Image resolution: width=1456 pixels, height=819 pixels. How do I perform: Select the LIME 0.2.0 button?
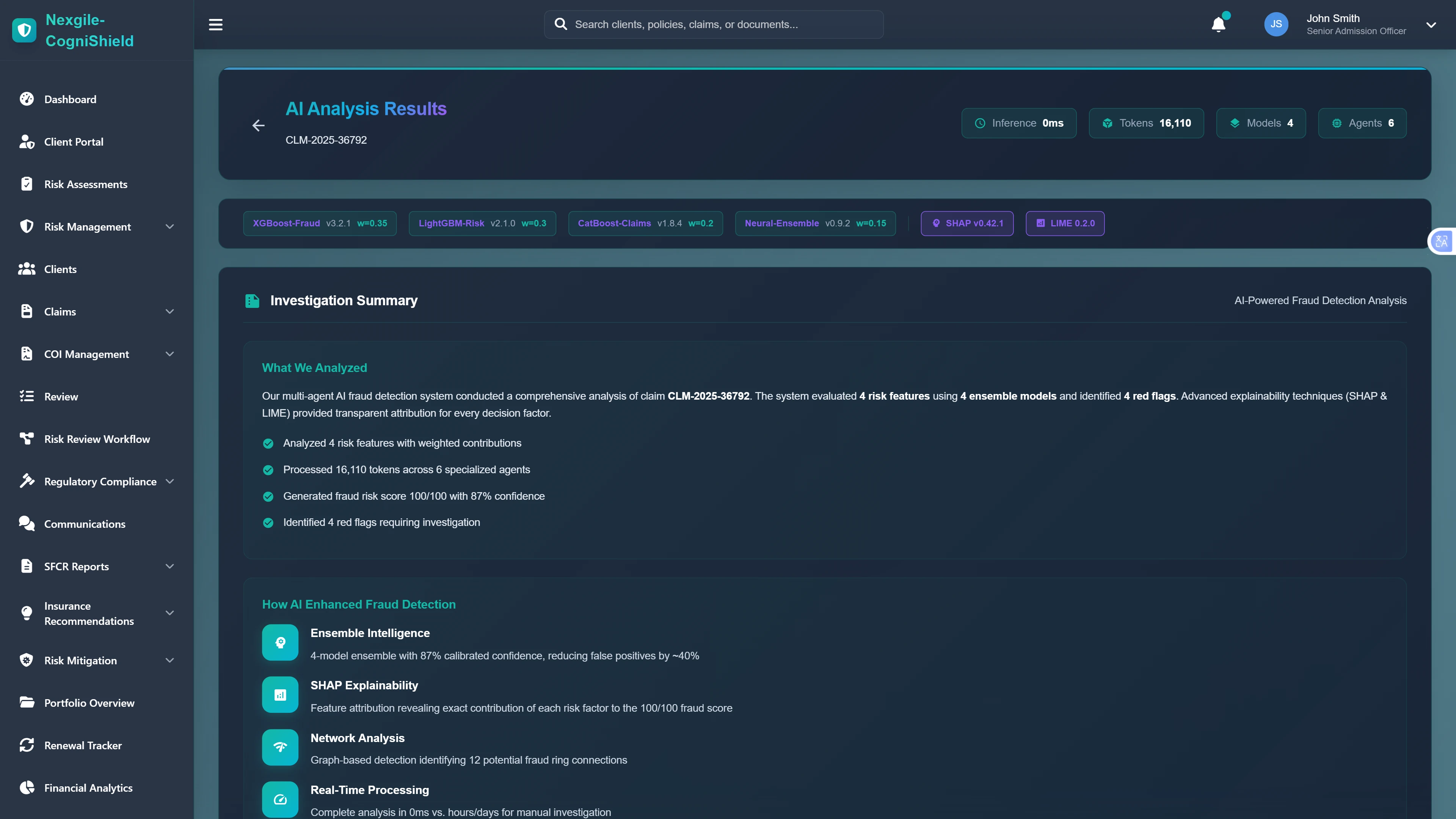coord(1065,223)
